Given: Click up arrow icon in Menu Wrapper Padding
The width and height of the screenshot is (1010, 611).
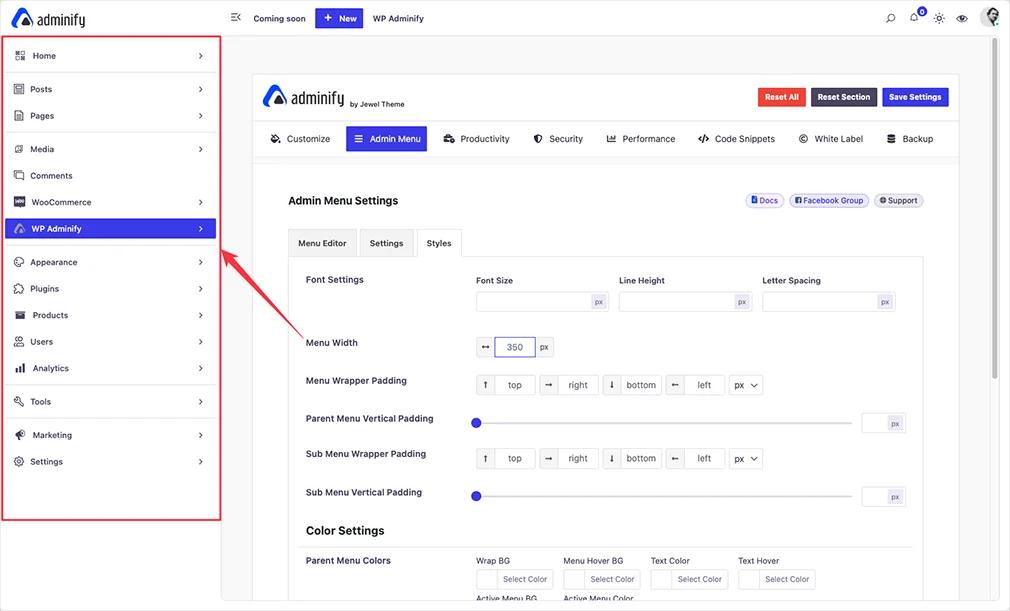Looking at the screenshot, I should (x=485, y=385).
